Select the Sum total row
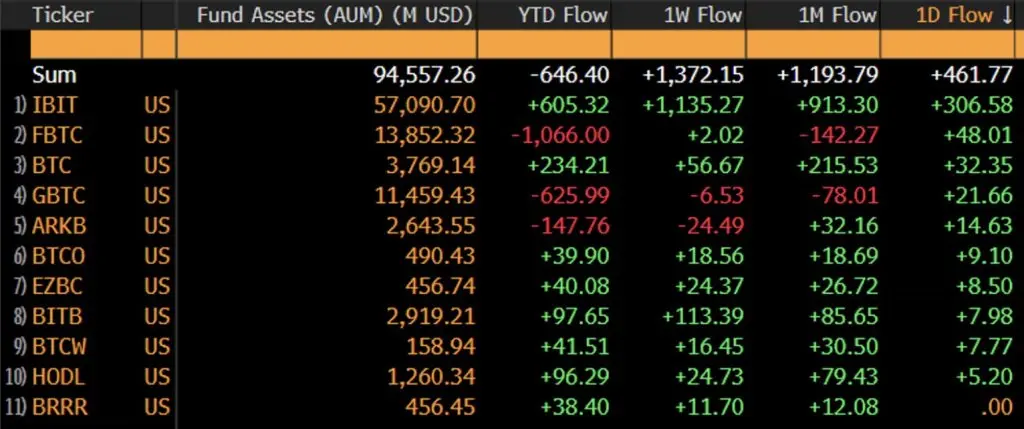 point(512,74)
